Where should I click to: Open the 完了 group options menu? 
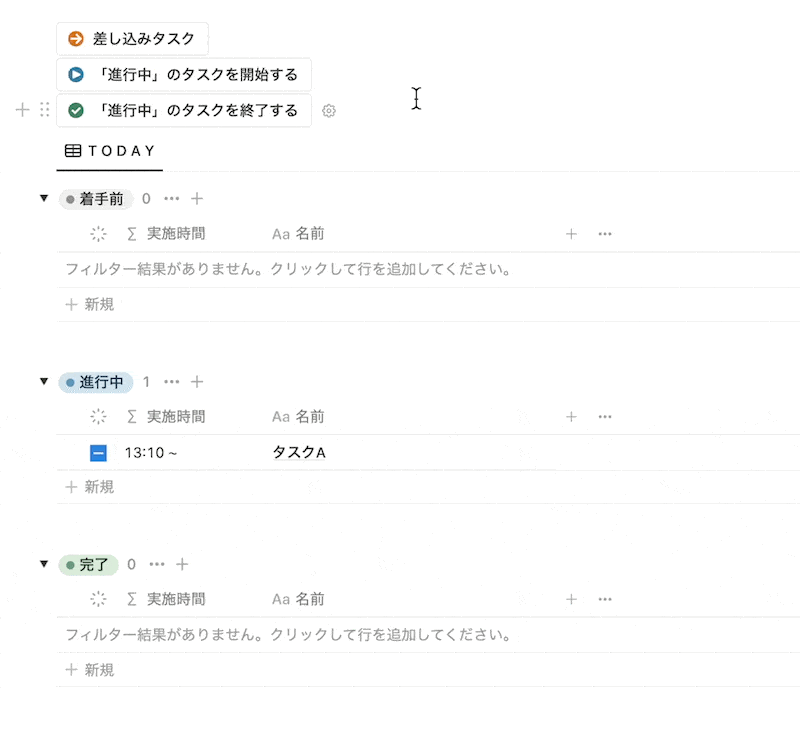(x=157, y=564)
